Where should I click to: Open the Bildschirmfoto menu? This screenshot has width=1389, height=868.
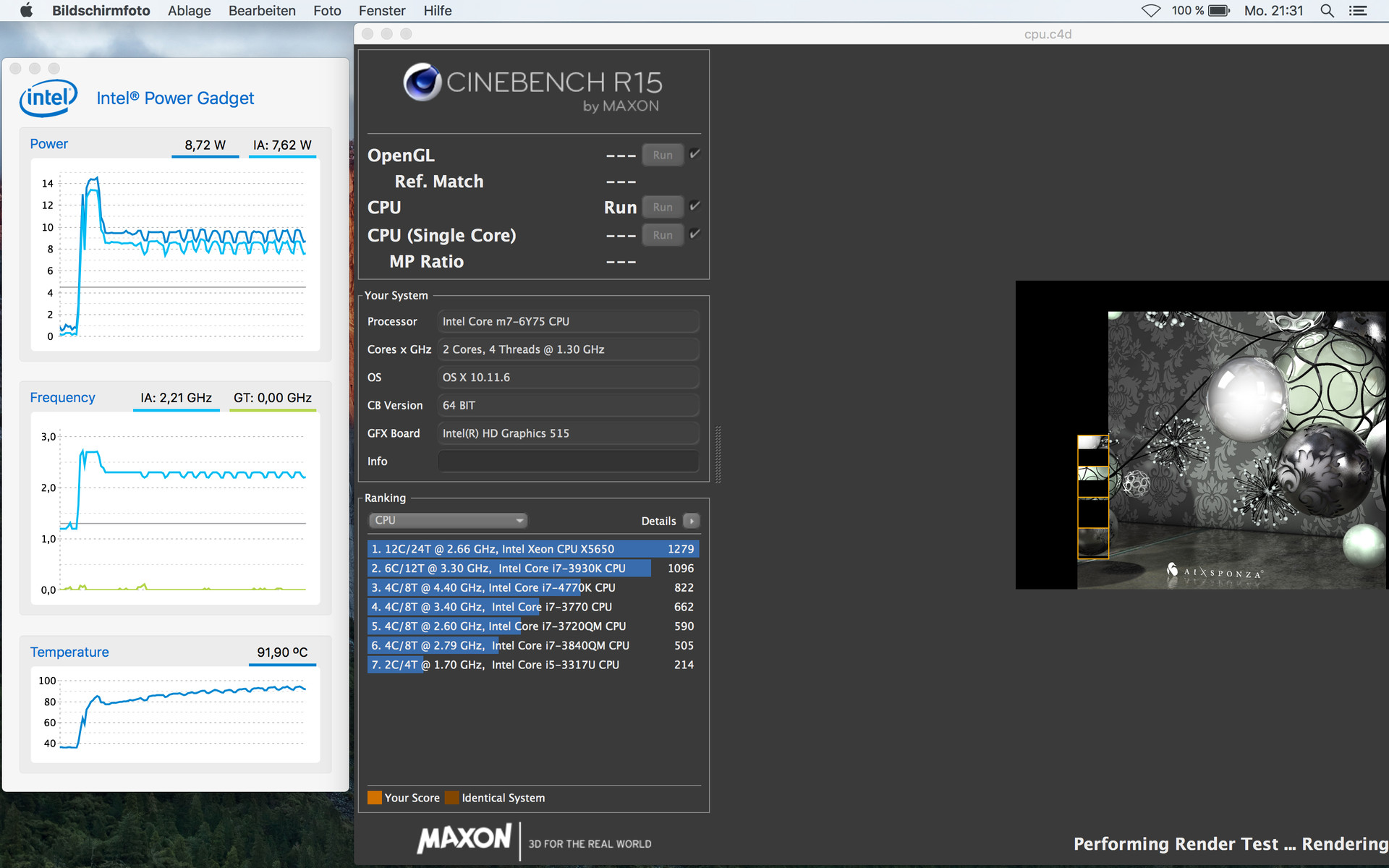tap(101, 10)
